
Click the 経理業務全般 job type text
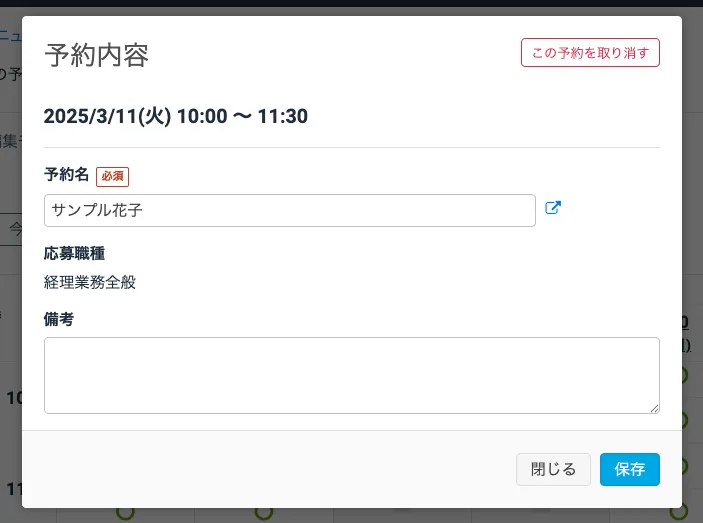tap(90, 282)
